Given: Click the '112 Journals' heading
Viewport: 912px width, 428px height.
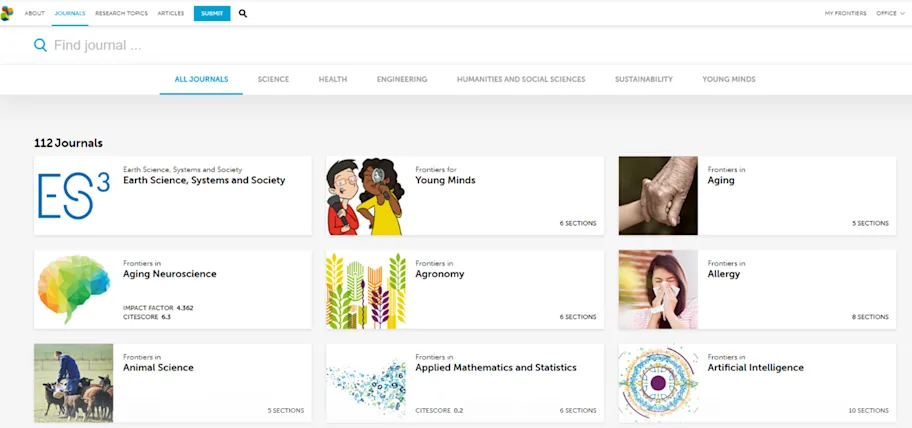Looking at the screenshot, I should click(x=69, y=143).
